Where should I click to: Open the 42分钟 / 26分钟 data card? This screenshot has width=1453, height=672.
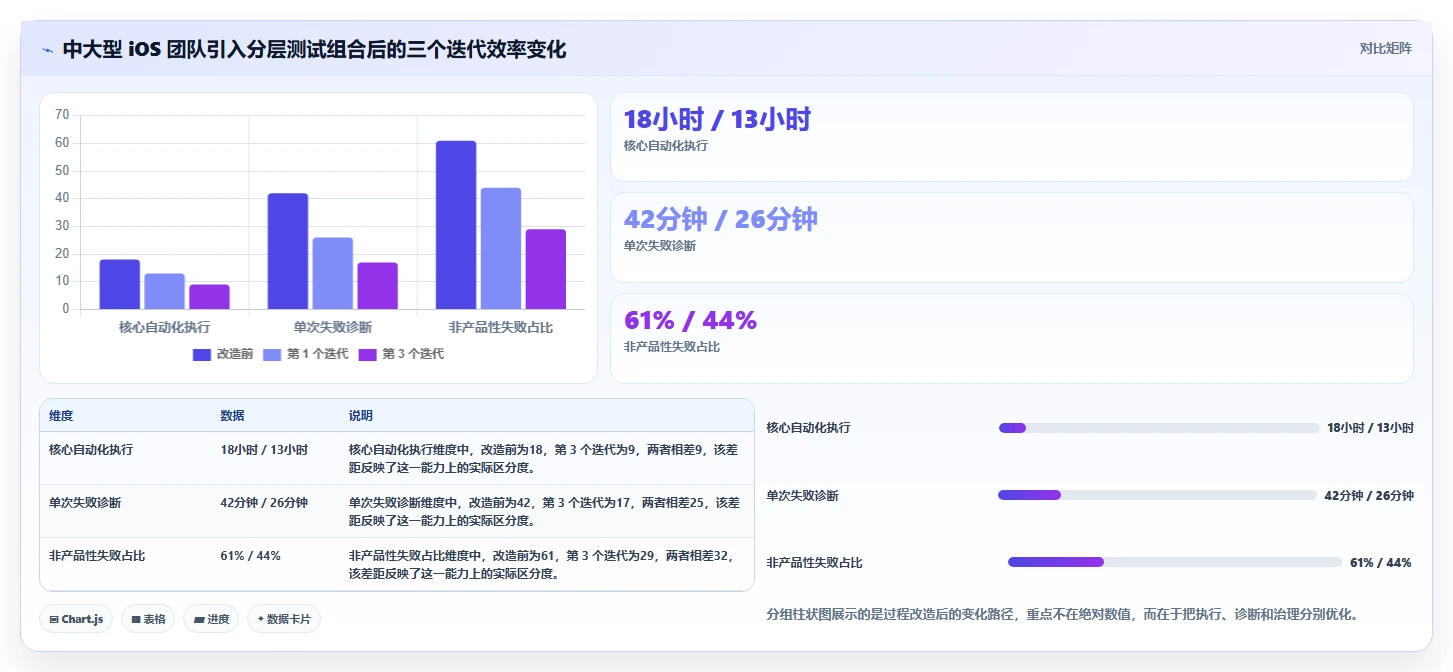tap(1012, 237)
